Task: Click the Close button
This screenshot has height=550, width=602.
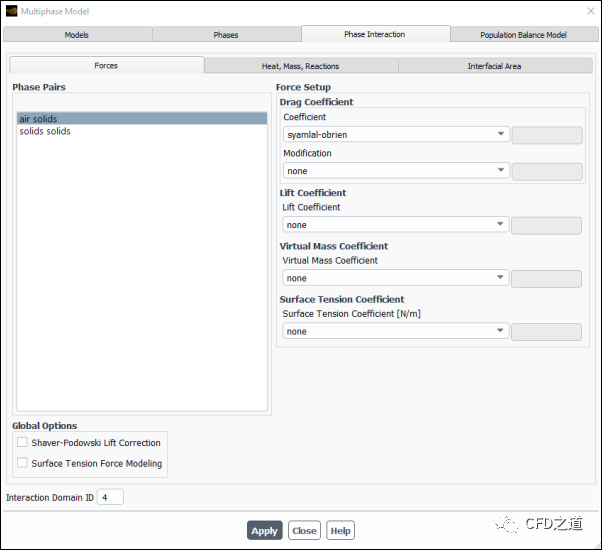Action: pos(304,530)
